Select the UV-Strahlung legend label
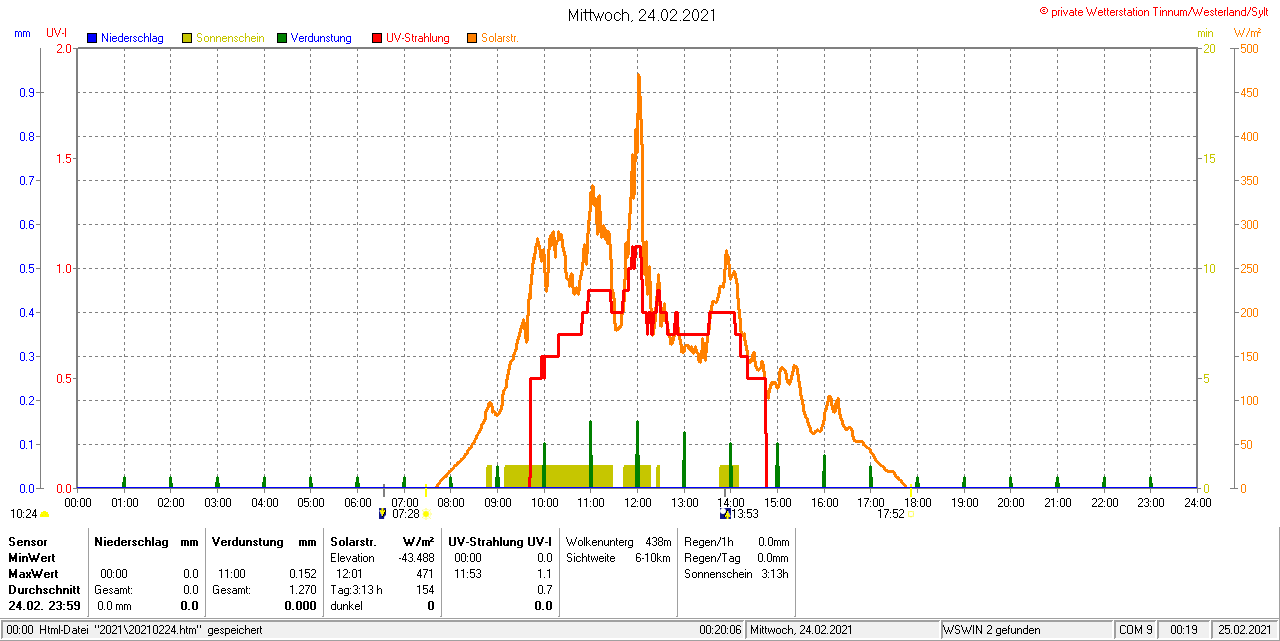 coord(418,38)
